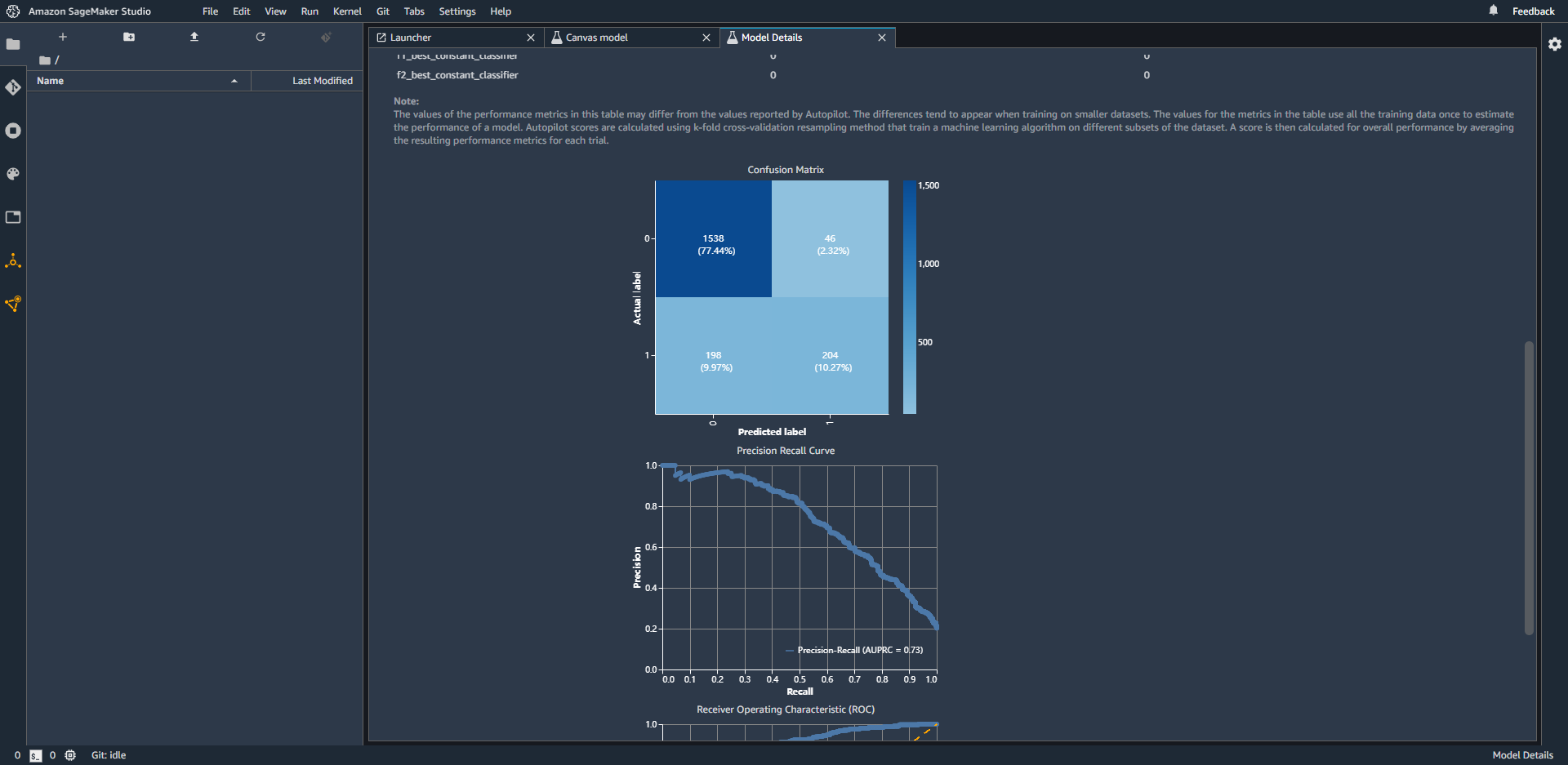The height and width of the screenshot is (765, 1568).
Task: Create a new folder in file browser
Action: coord(128,37)
